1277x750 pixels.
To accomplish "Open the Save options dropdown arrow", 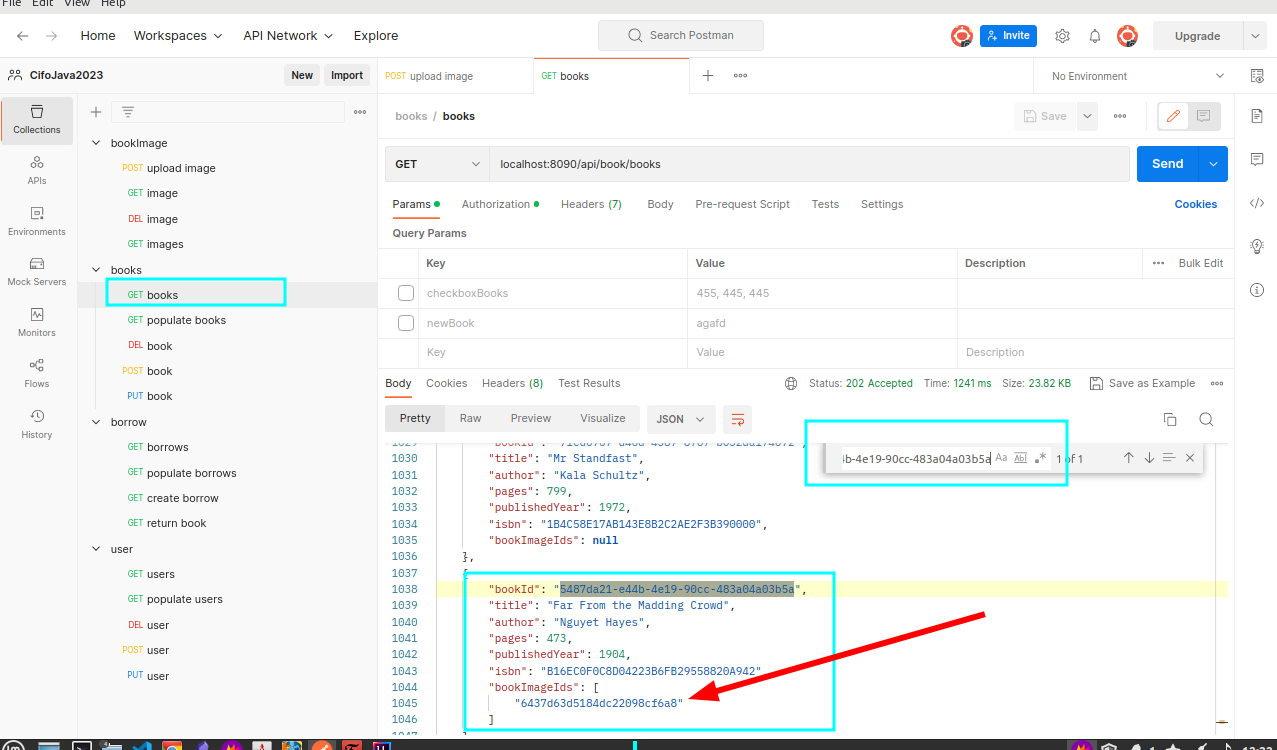I will click(1088, 116).
